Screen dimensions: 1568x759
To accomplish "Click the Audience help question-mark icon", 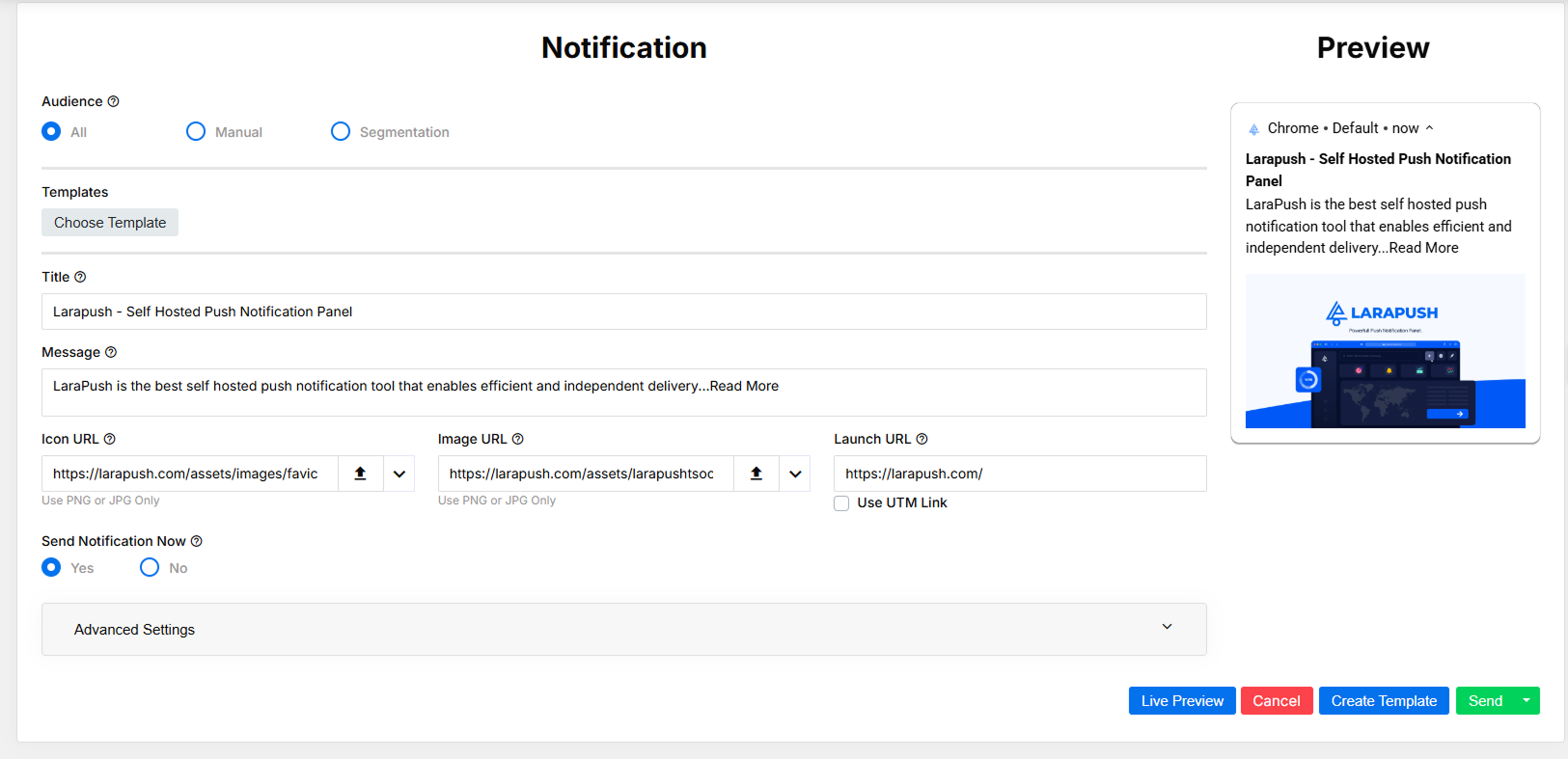I will (x=113, y=101).
